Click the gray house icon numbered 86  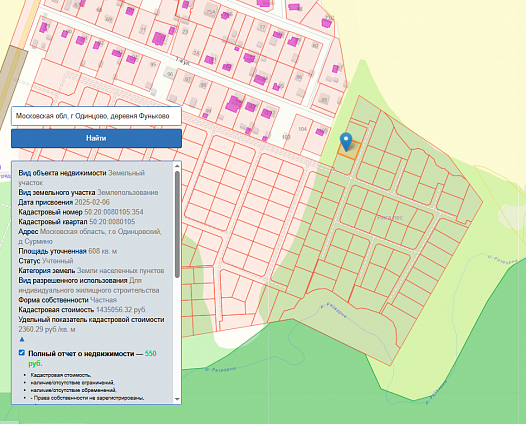click(299, 77)
